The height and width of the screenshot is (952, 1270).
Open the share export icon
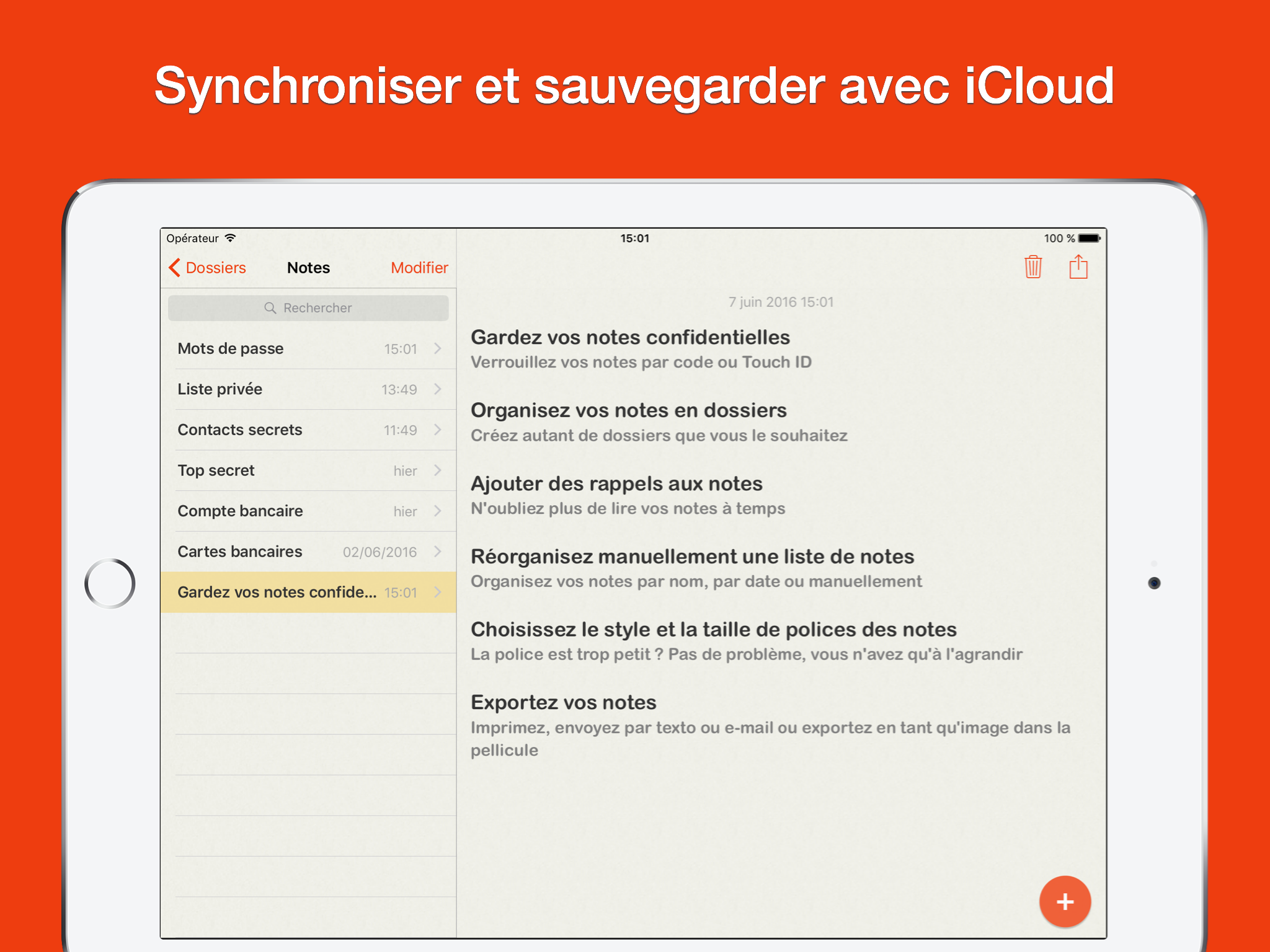click(1078, 267)
